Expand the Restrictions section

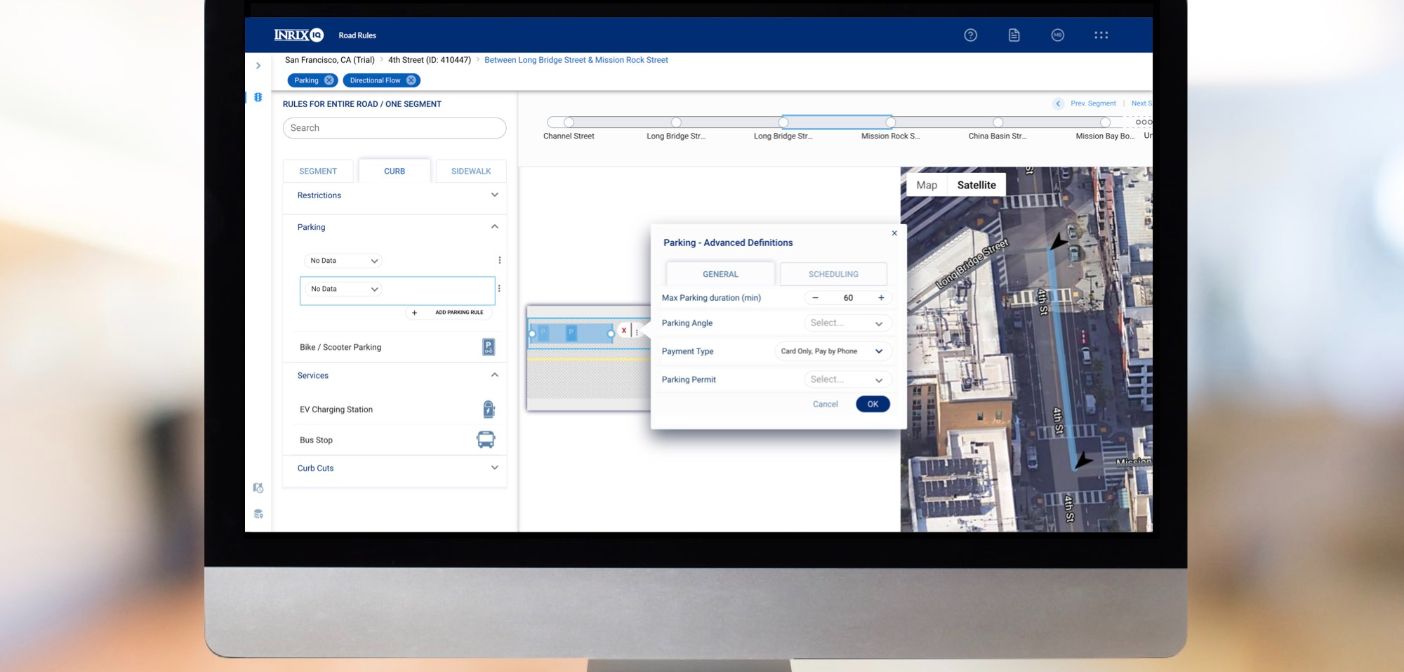[x=493, y=195]
